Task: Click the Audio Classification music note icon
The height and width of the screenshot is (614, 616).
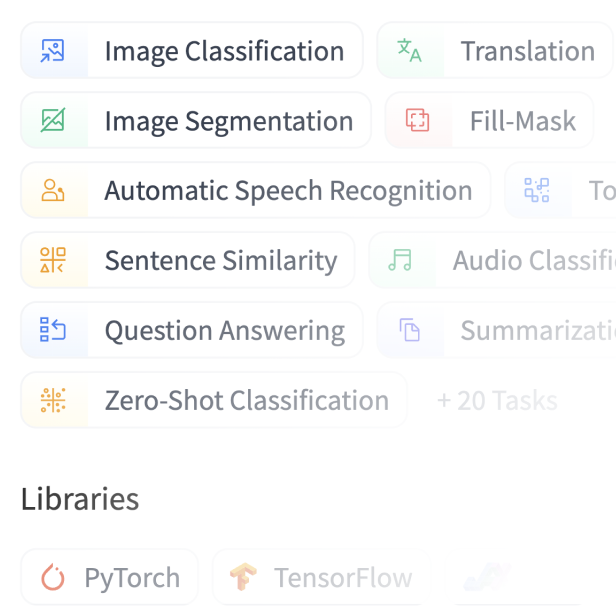Action: (x=400, y=261)
